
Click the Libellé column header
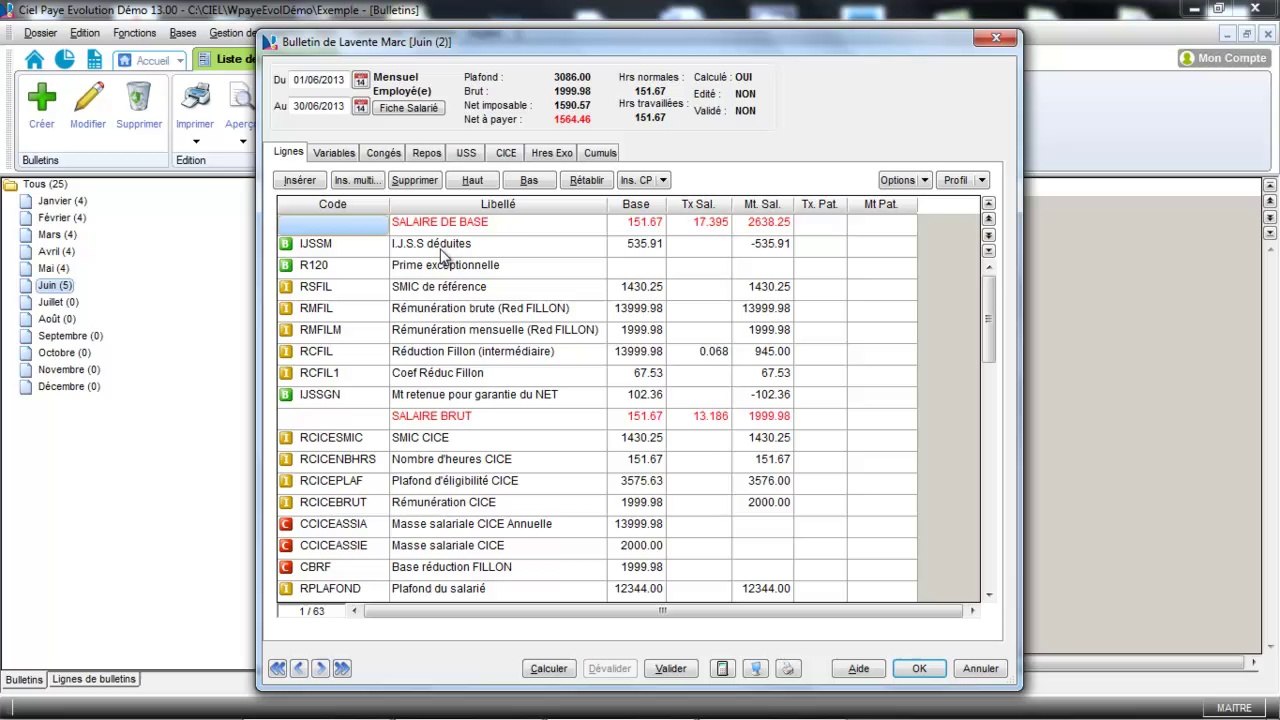click(498, 204)
